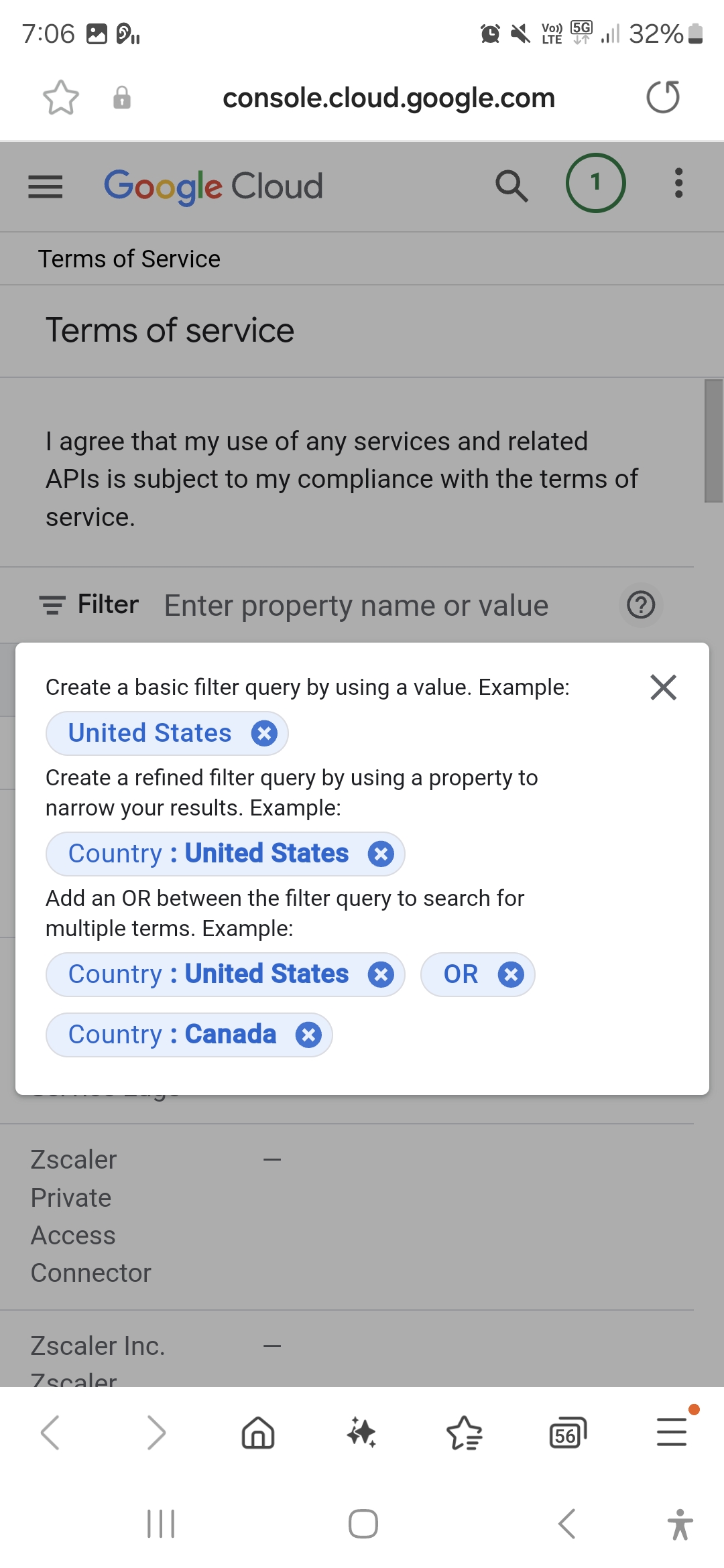
Task: Remove the Country Canada chip
Action: tap(308, 1035)
